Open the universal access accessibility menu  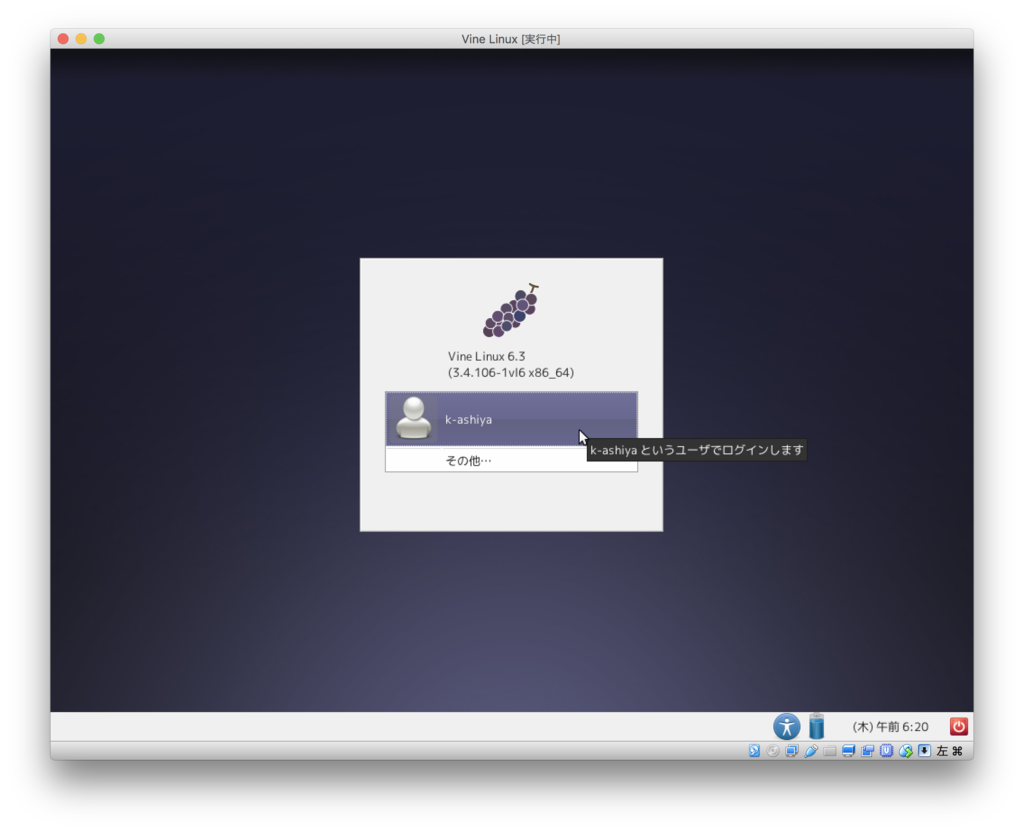click(787, 726)
